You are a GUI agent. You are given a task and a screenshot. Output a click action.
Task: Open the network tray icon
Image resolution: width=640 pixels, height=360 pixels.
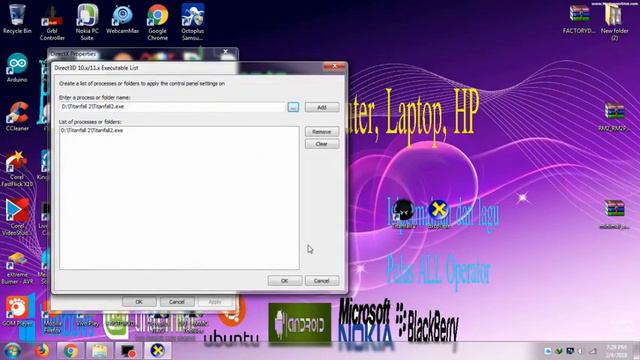click(x=593, y=351)
